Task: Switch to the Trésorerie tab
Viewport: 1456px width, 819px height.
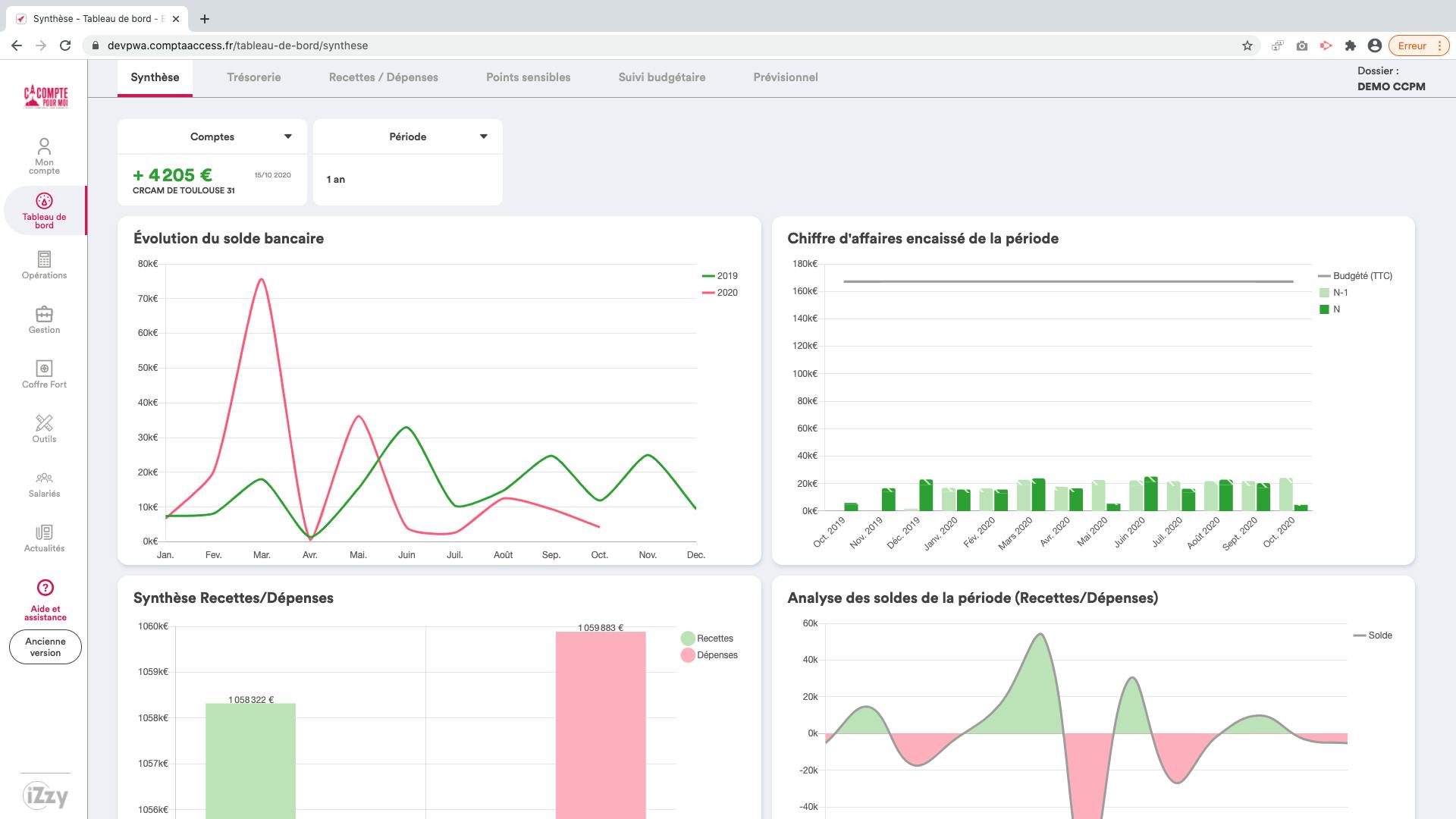Action: pos(253,77)
